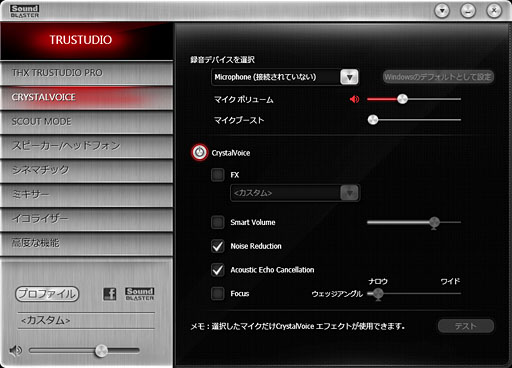Toggle the CrystalVoice power button
Image resolution: width=512 pixels, height=368 pixels.
pos(199,153)
